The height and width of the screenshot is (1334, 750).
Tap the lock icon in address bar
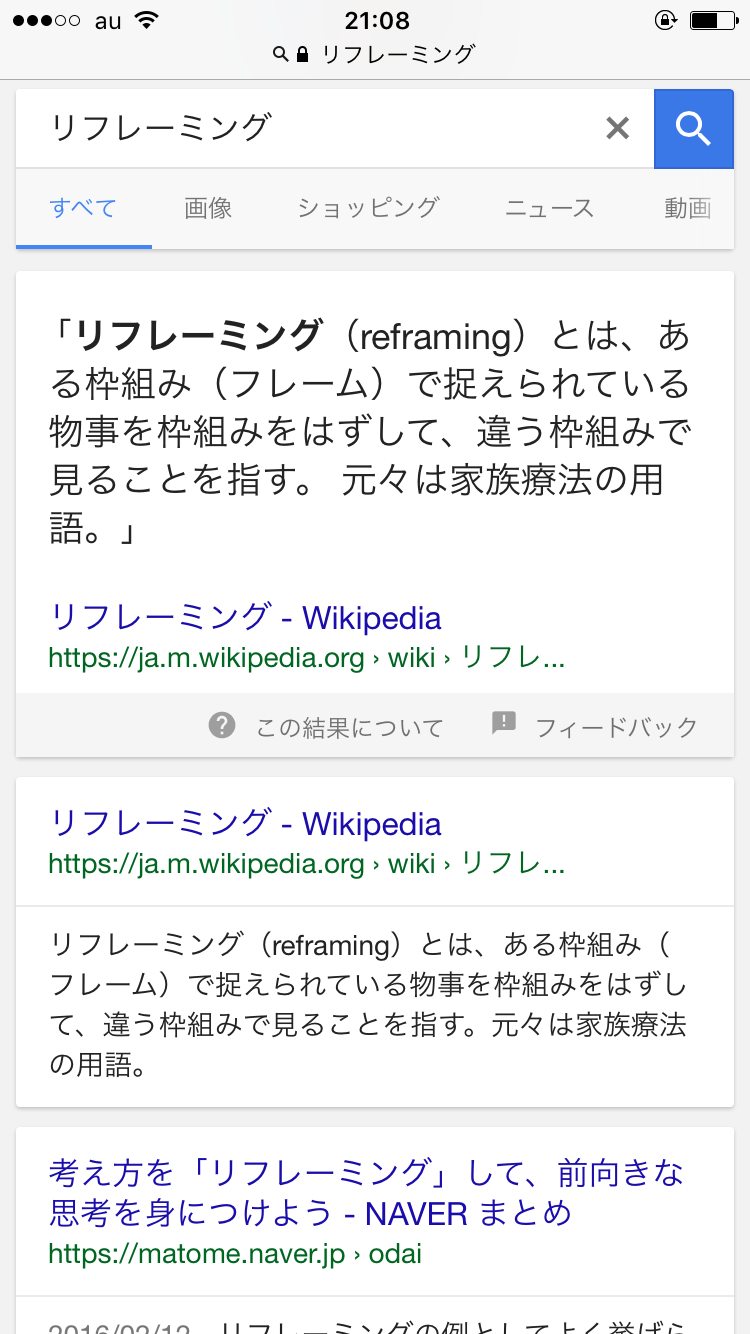click(303, 54)
